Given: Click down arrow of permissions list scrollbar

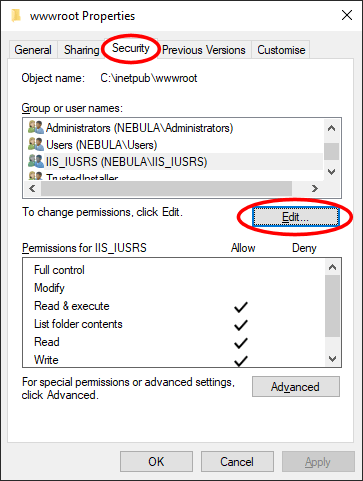Looking at the screenshot, I should 332,359.
